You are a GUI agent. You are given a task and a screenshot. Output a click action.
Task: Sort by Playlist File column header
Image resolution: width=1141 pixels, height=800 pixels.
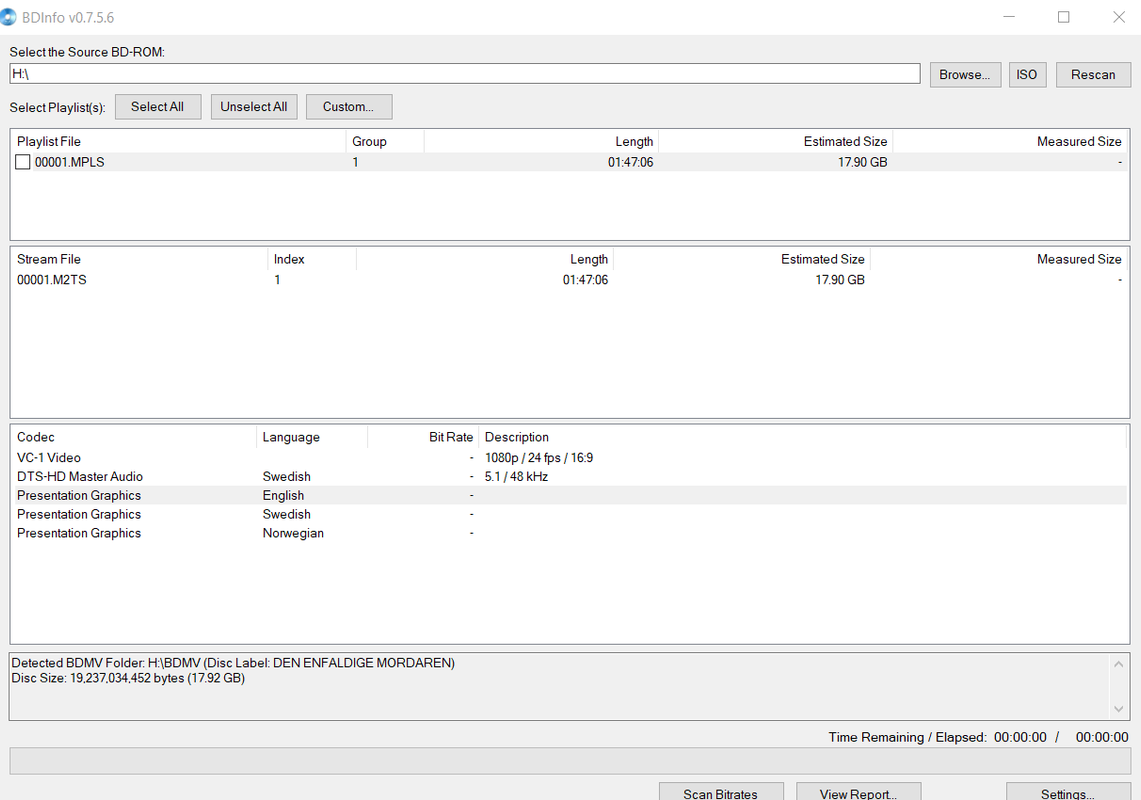[x=178, y=141]
